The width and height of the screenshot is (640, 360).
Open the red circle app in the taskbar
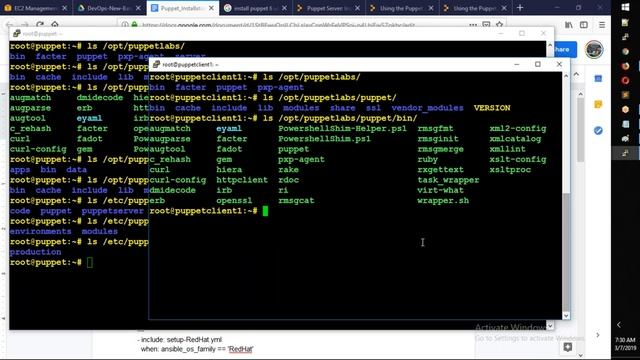625,80
